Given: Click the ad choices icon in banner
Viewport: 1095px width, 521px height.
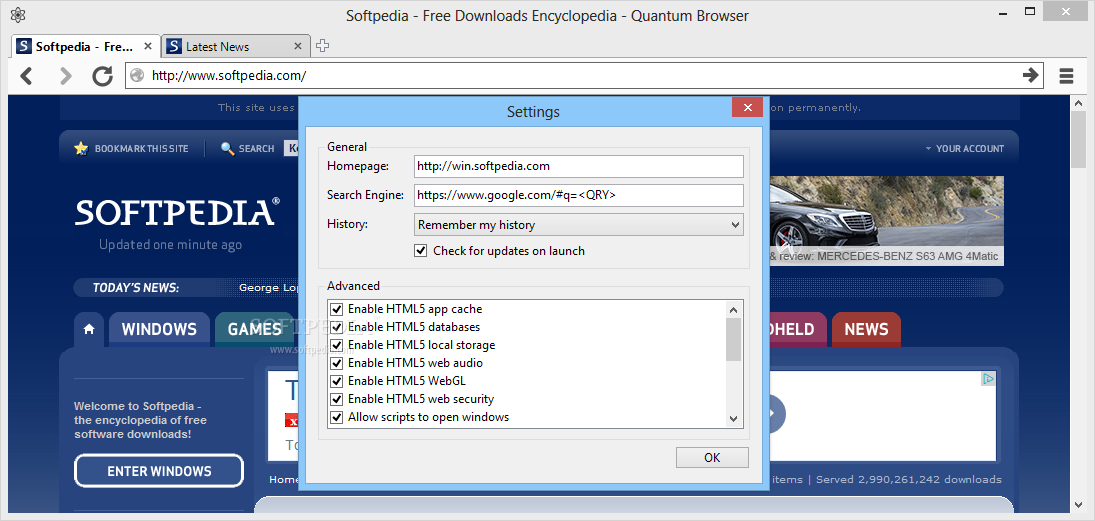Looking at the screenshot, I should pyautogui.click(x=988, y=379).
